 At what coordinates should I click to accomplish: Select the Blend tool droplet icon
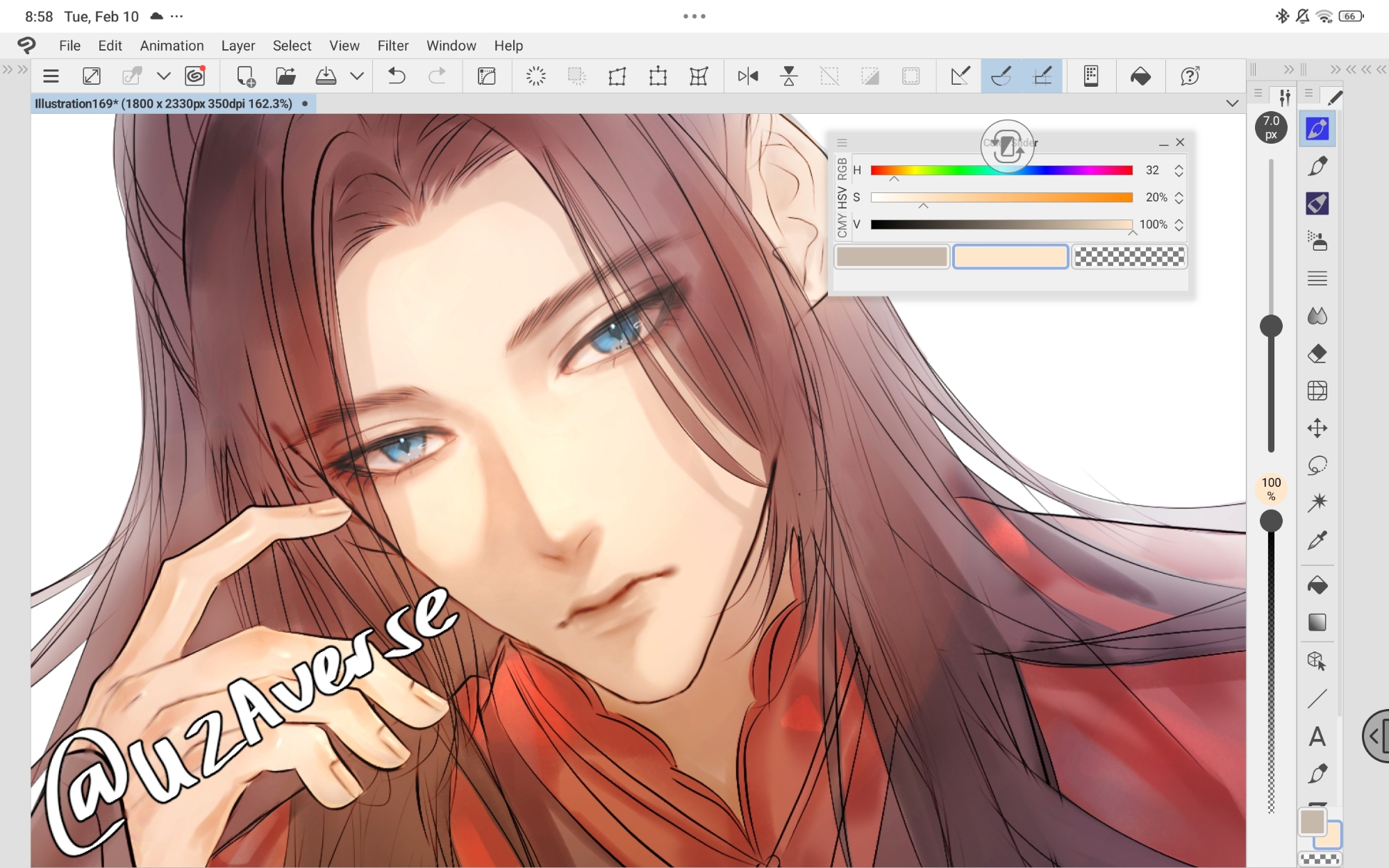tap(1317, 317)
